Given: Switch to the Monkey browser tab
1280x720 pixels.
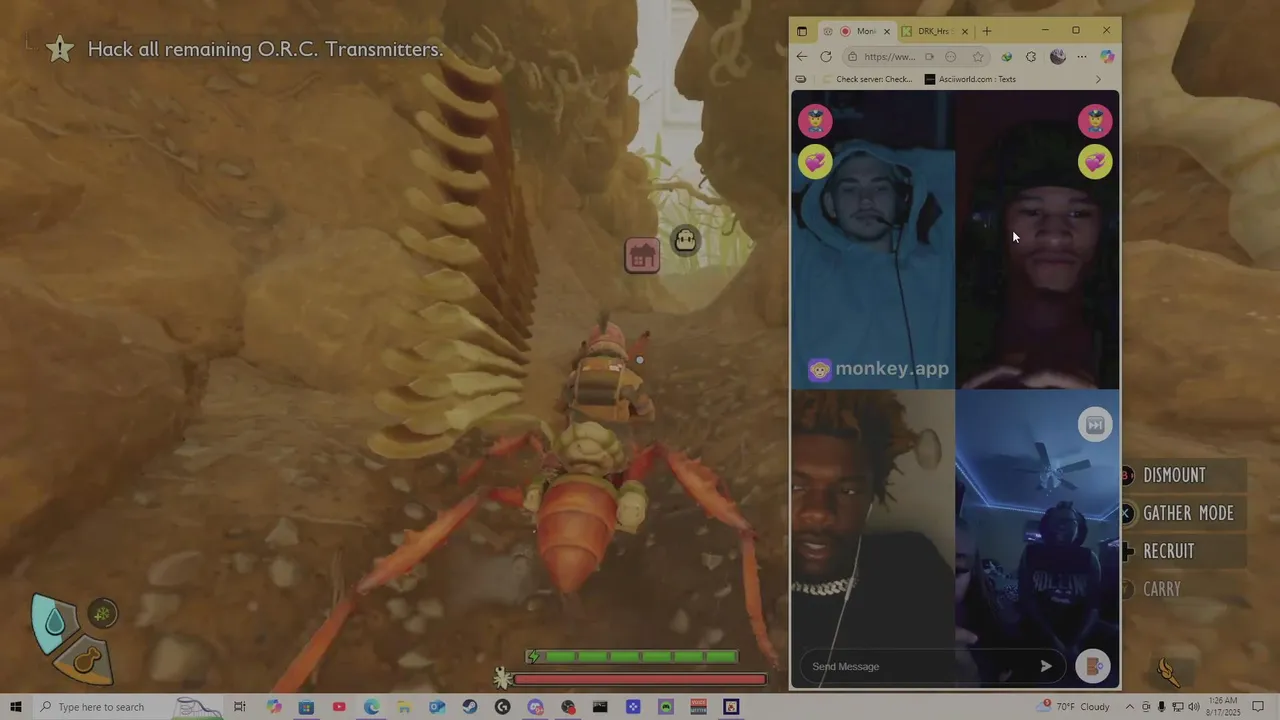Looking at the screenshot, I should (x=858, y=31).
